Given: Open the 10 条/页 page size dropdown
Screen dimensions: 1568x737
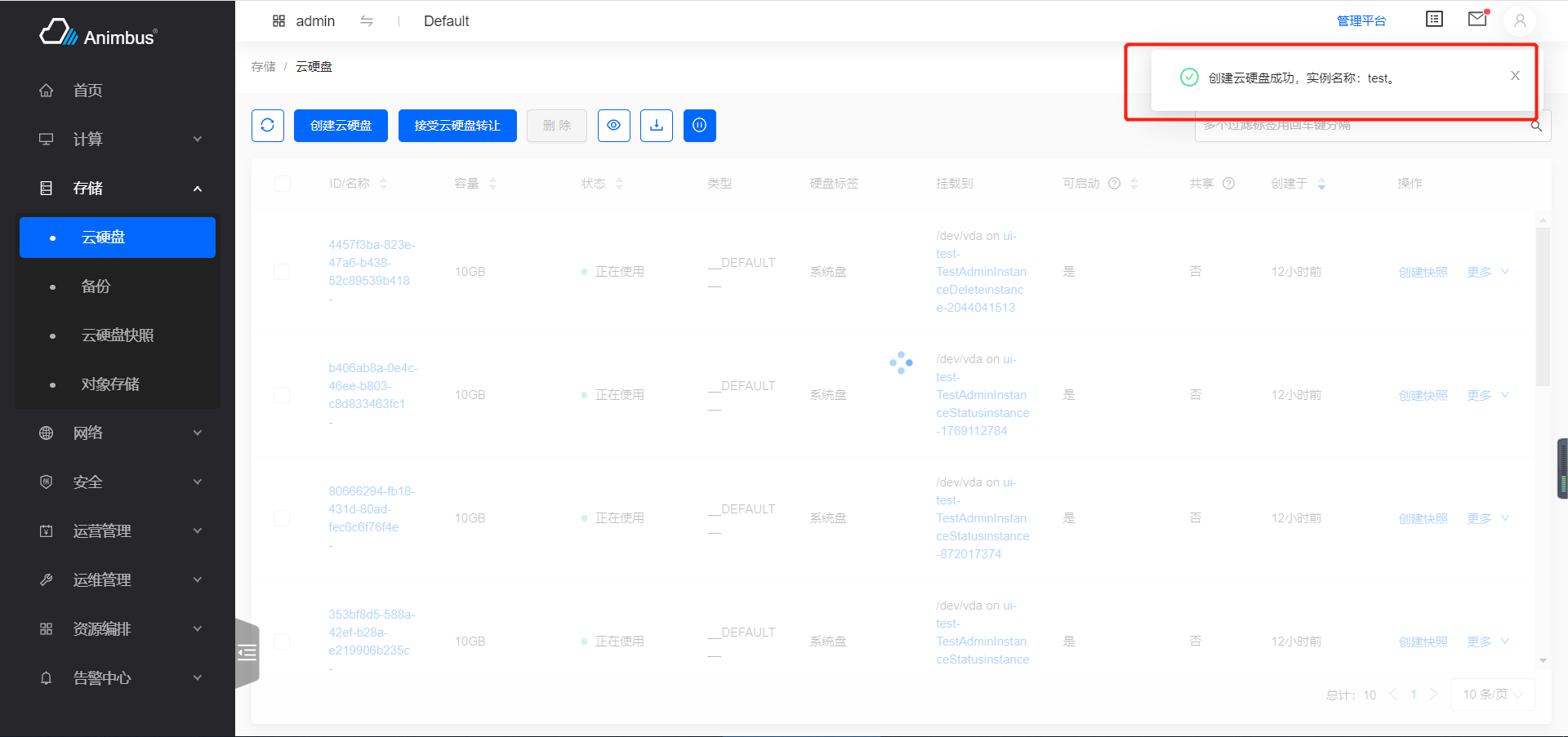Looking at the screenshot, I should (x=1492, y=695).
